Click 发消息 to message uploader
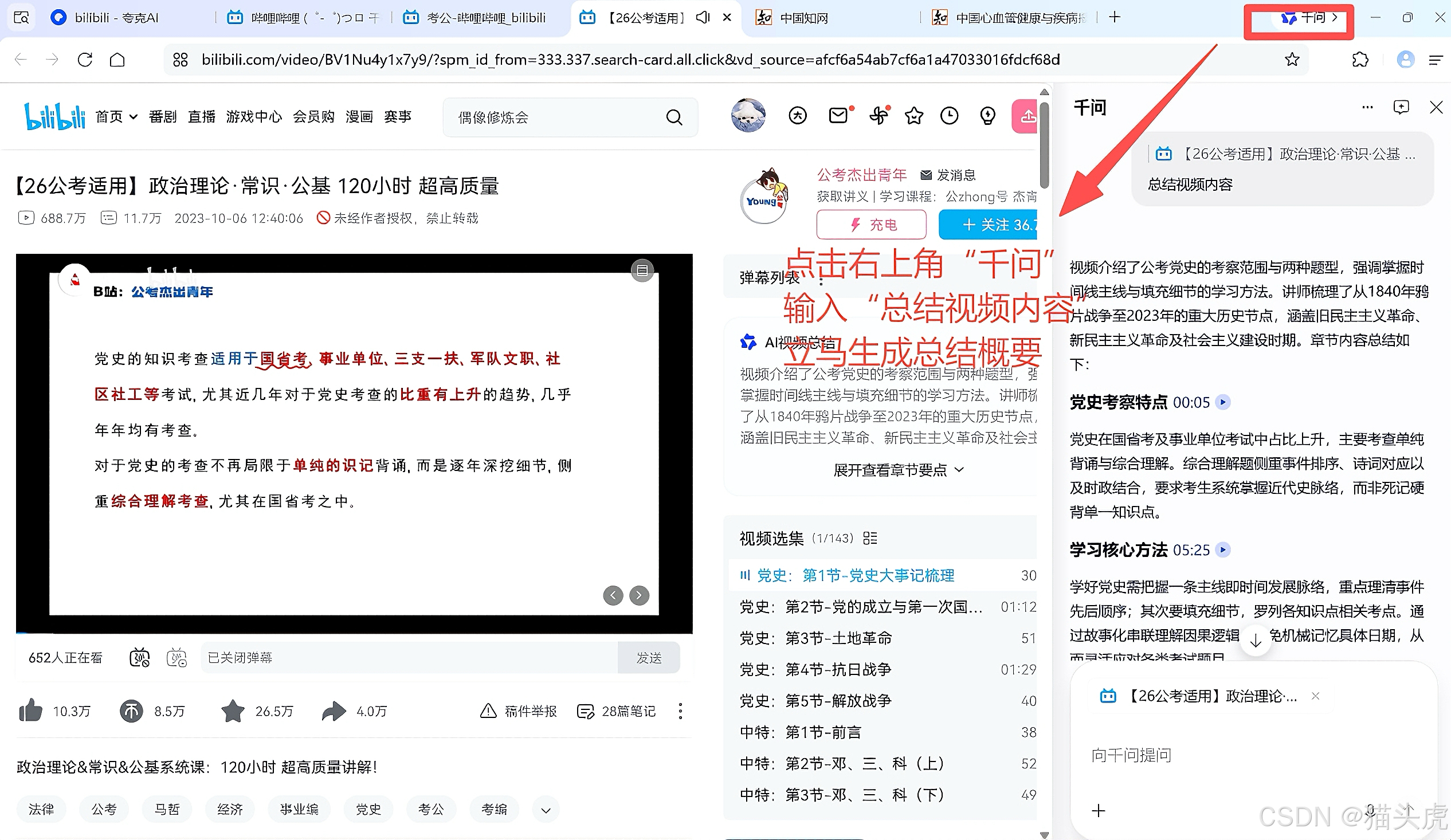The width and height of the screenshot is (1451, 840). 948,175
